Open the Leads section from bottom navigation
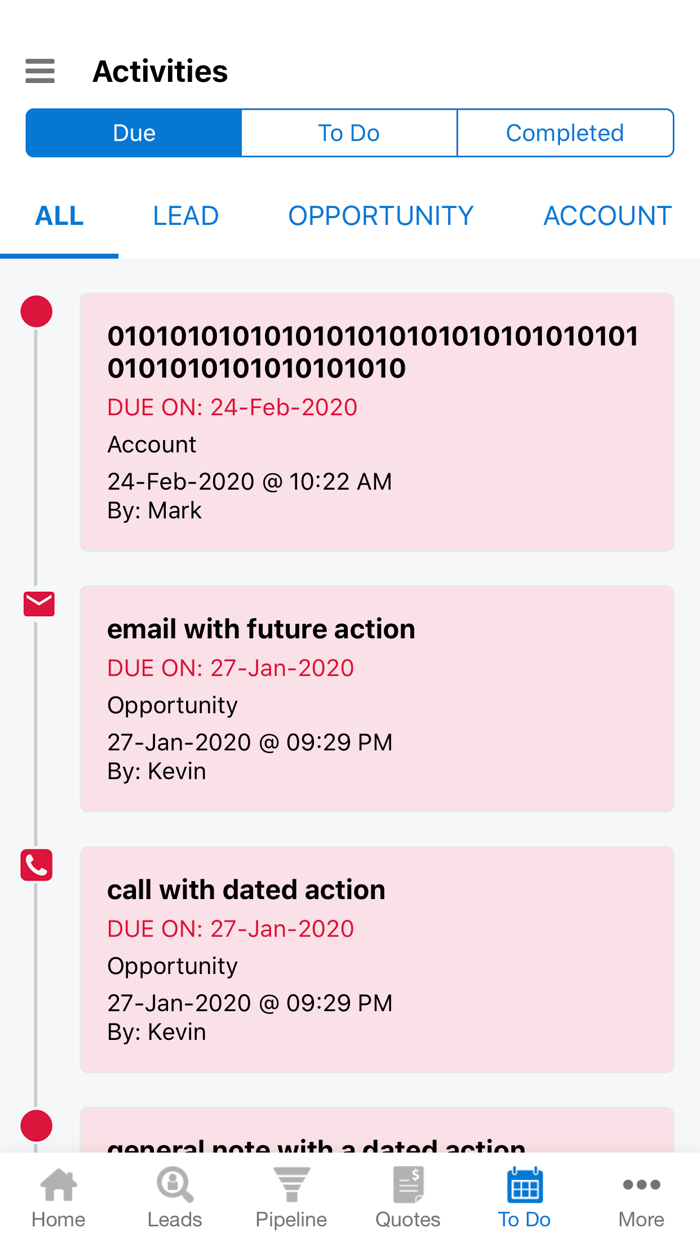Image resolution: width=700 pixels, height=1244 pixels. [174, 1196]
